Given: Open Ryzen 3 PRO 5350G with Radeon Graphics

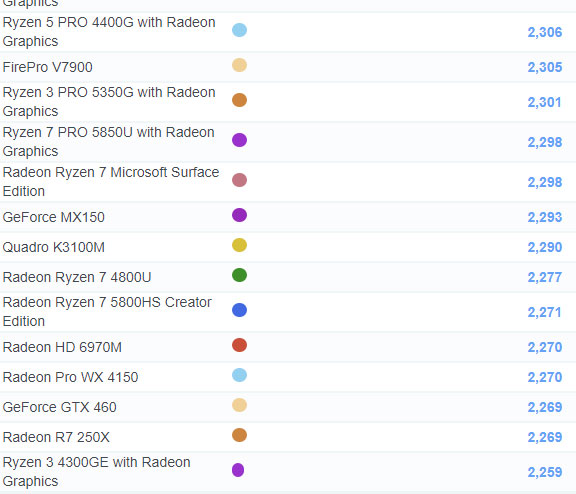Looking at the screenshot, I should pos(109,102).
